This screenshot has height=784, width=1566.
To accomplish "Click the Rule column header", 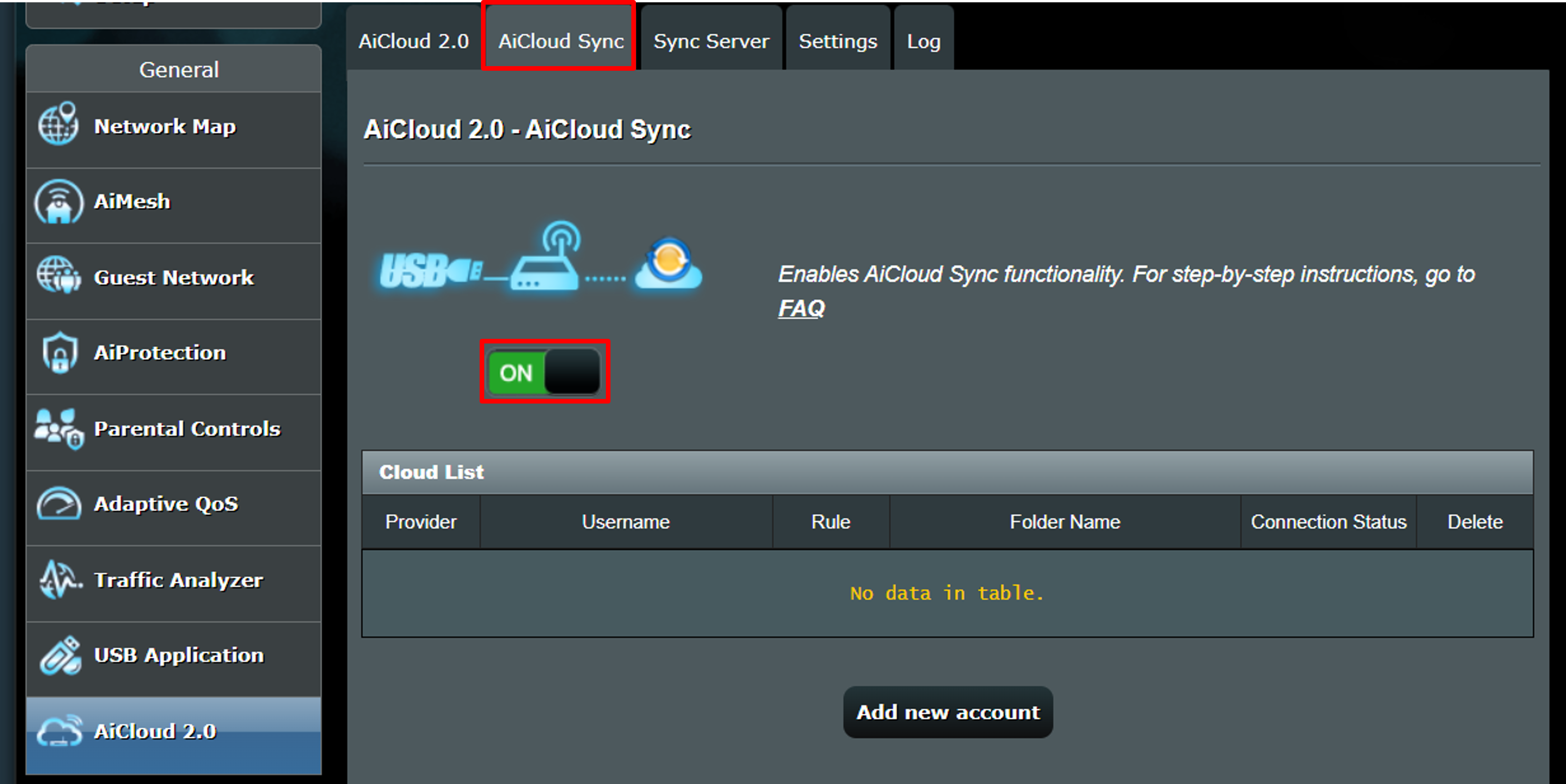I will coord(831,522).
